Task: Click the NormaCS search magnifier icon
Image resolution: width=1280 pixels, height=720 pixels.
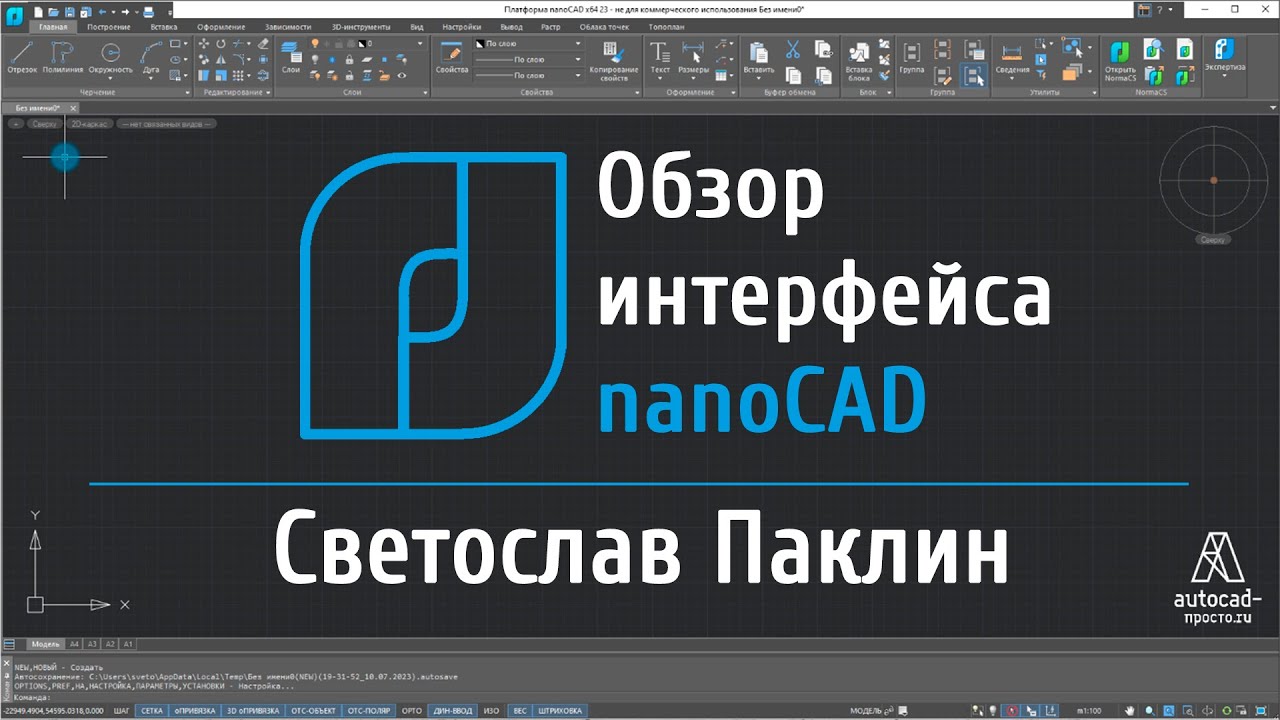Action: [1154, 48]
